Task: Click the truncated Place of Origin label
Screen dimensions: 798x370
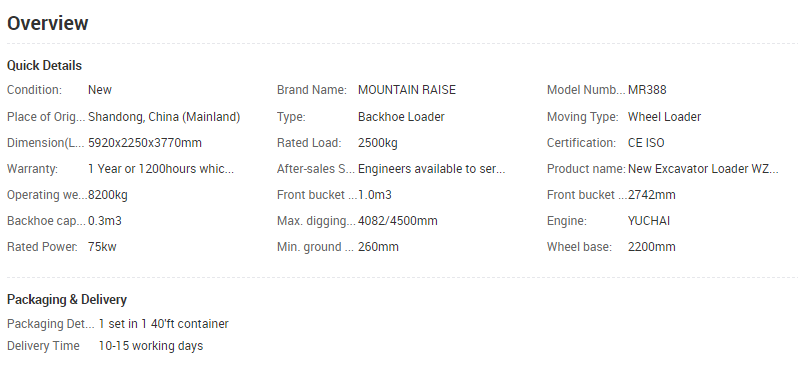Action: click(x=46, y=117)
